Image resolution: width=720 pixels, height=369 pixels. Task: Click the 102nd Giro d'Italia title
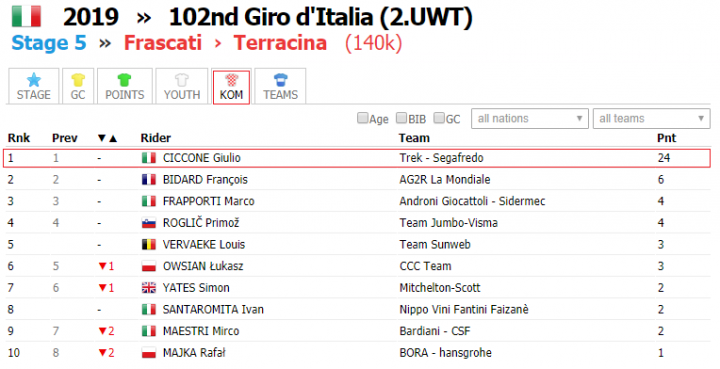pyautogui.click(x=321, y=17)
